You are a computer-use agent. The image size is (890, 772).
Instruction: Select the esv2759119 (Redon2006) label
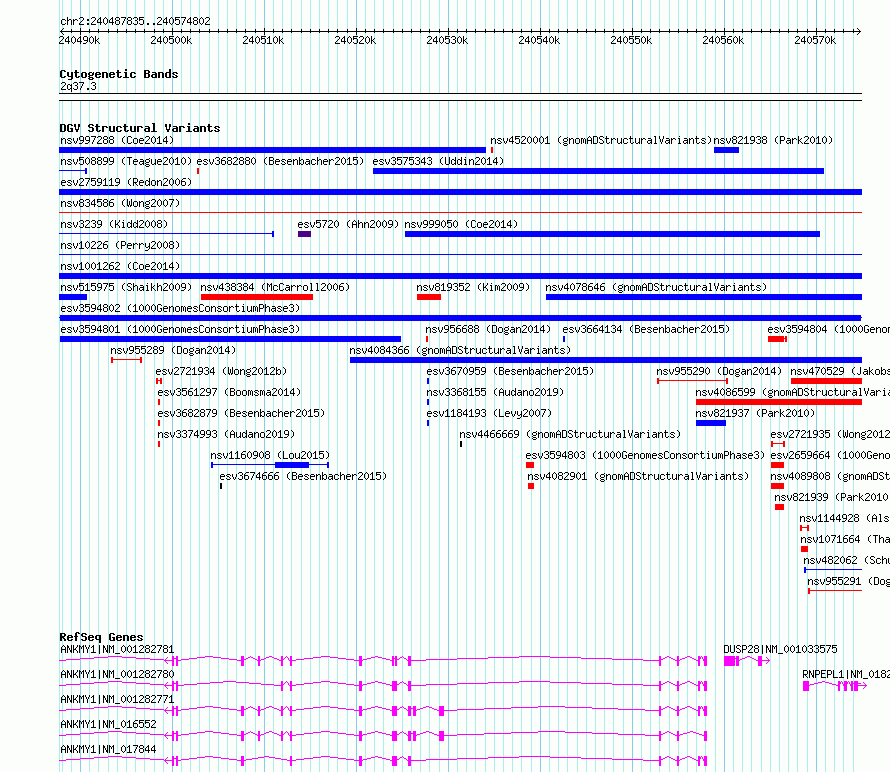pyautogui.click(x=126, y=182)
